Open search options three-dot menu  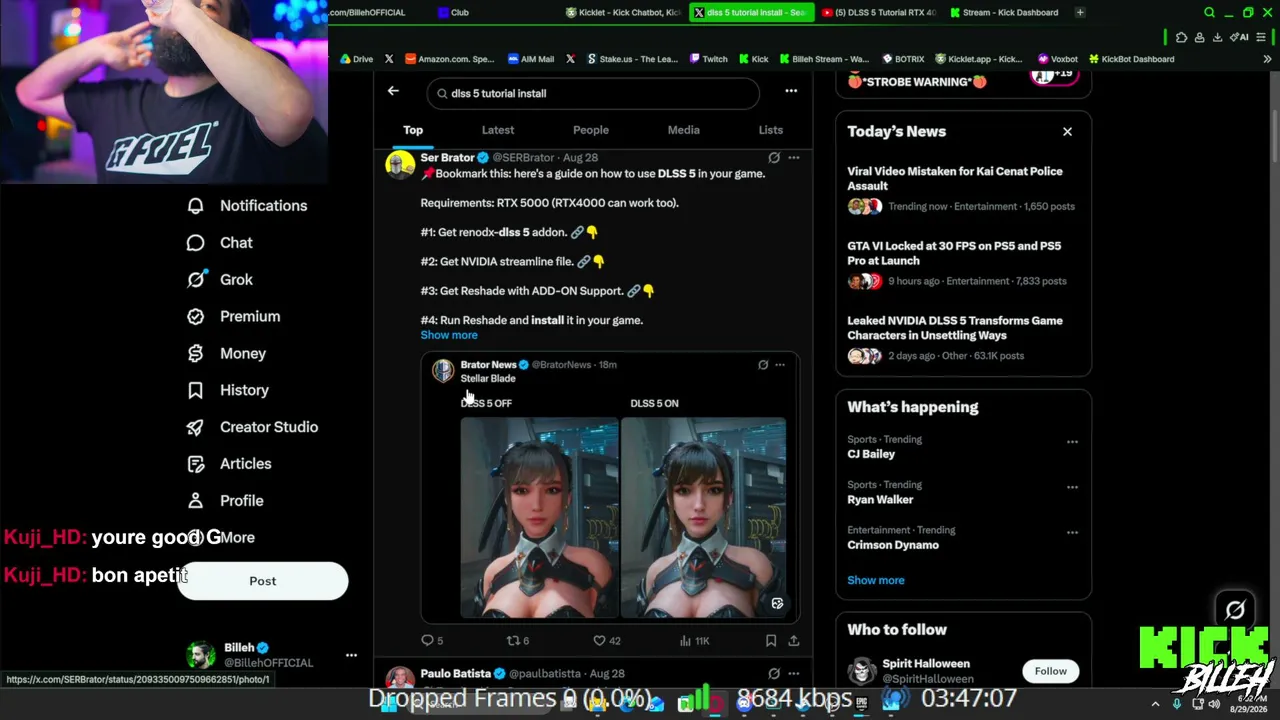[x=791, y=91]
